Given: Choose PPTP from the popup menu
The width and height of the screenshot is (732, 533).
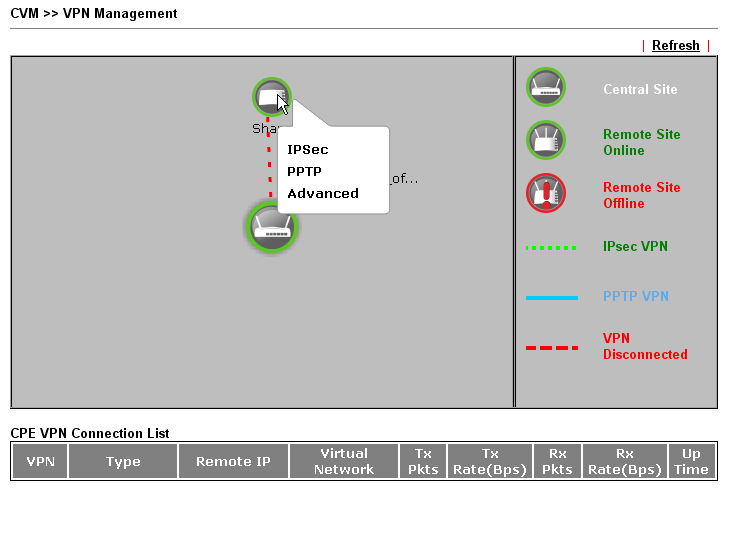Looking at the screenshot, I should 304,172.
